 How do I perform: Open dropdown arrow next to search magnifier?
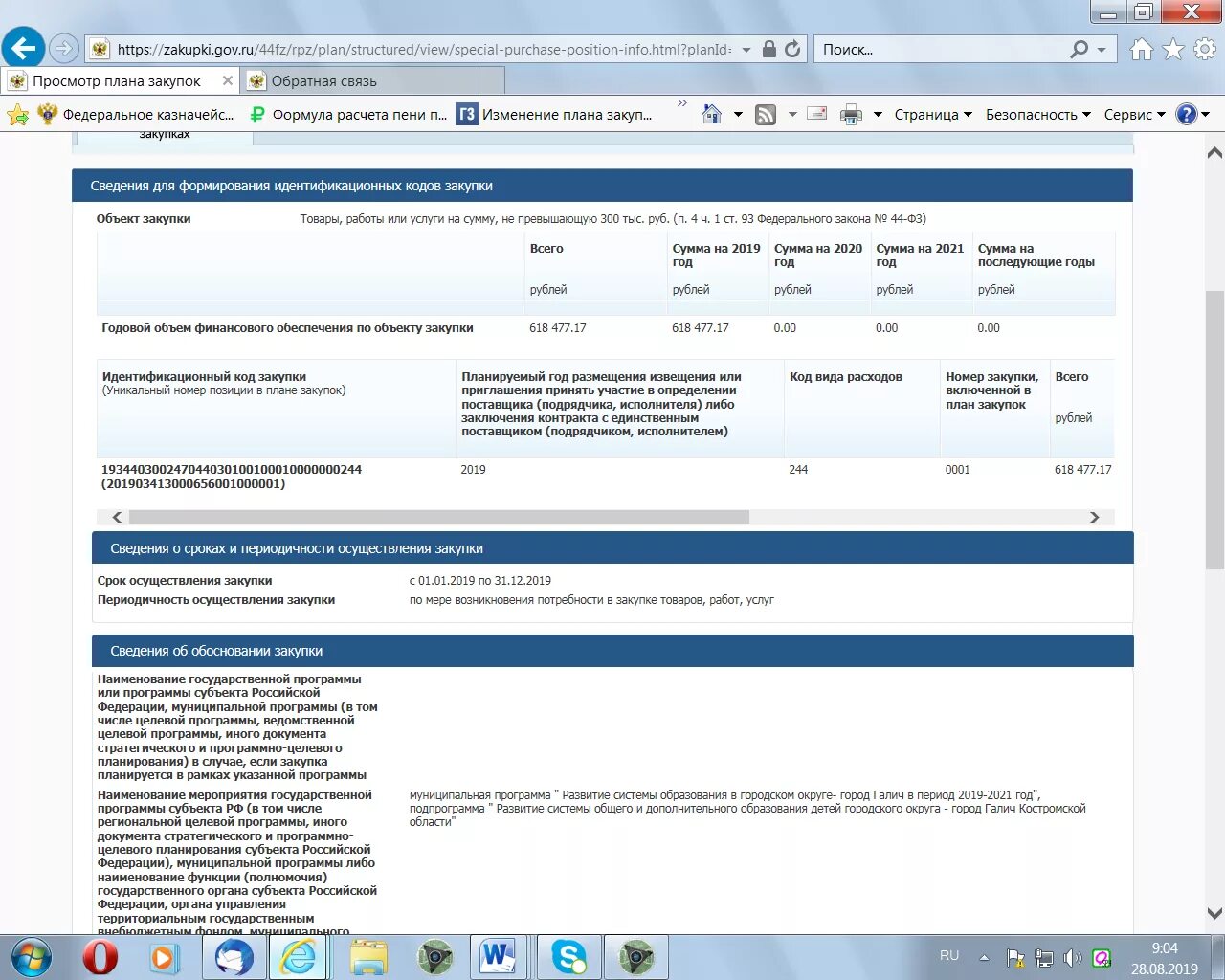(1102, 49)
